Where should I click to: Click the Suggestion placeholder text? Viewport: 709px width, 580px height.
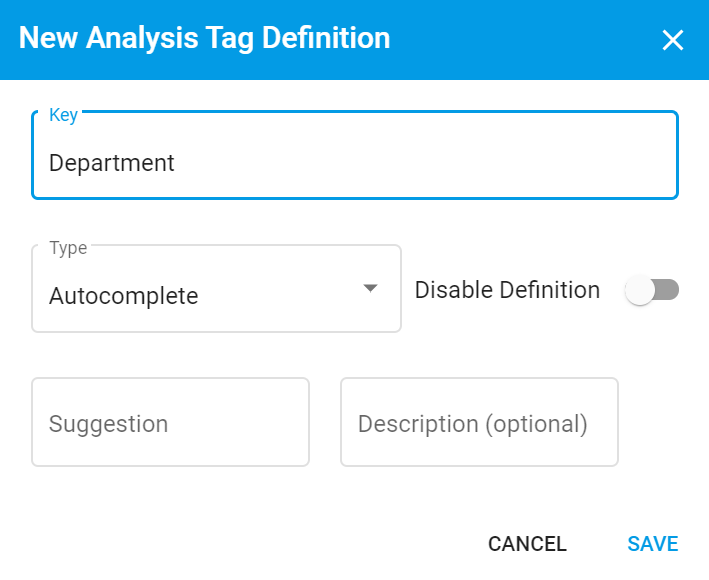point(109,424)
